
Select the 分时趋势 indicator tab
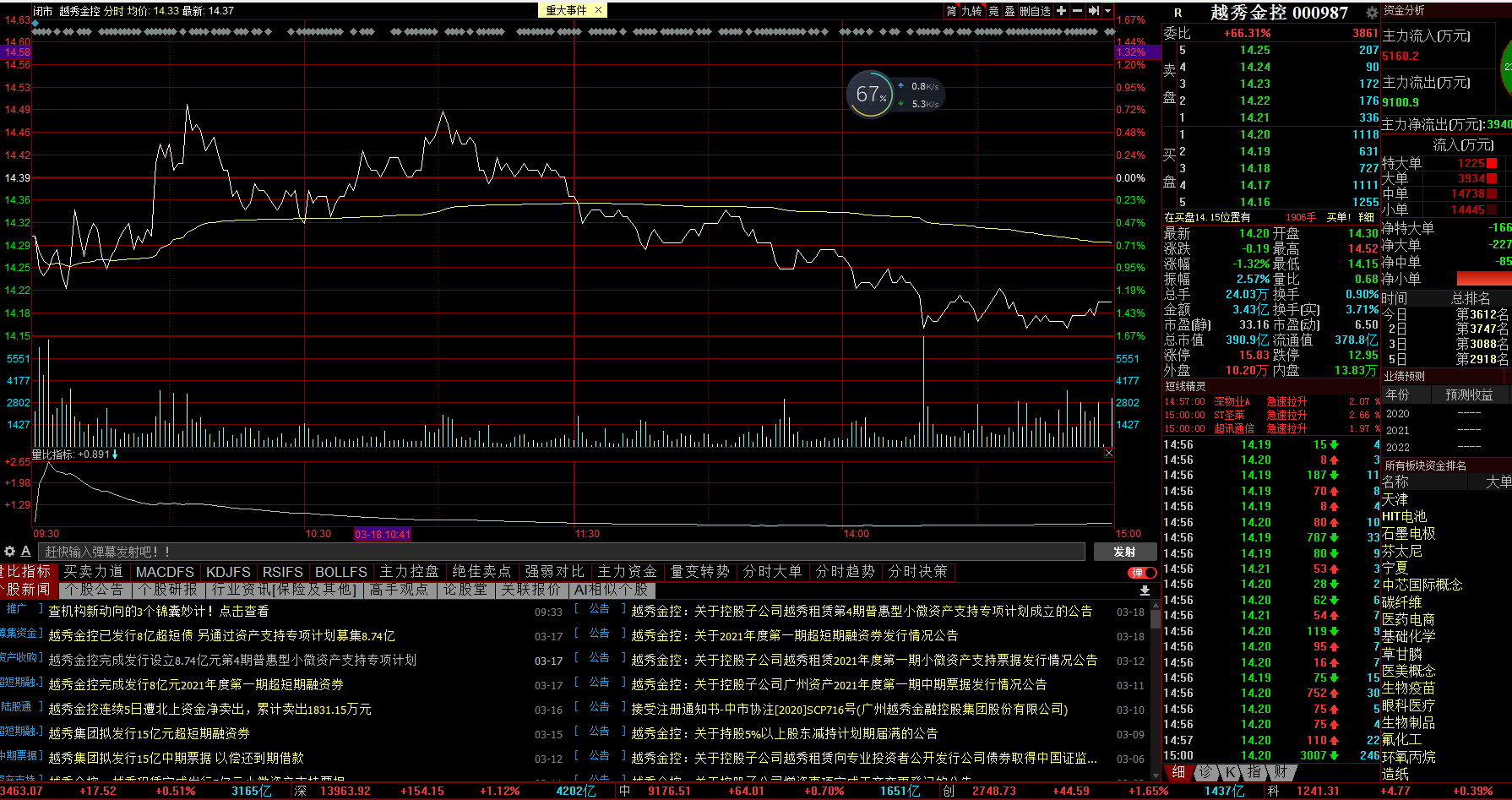(846, 572)
